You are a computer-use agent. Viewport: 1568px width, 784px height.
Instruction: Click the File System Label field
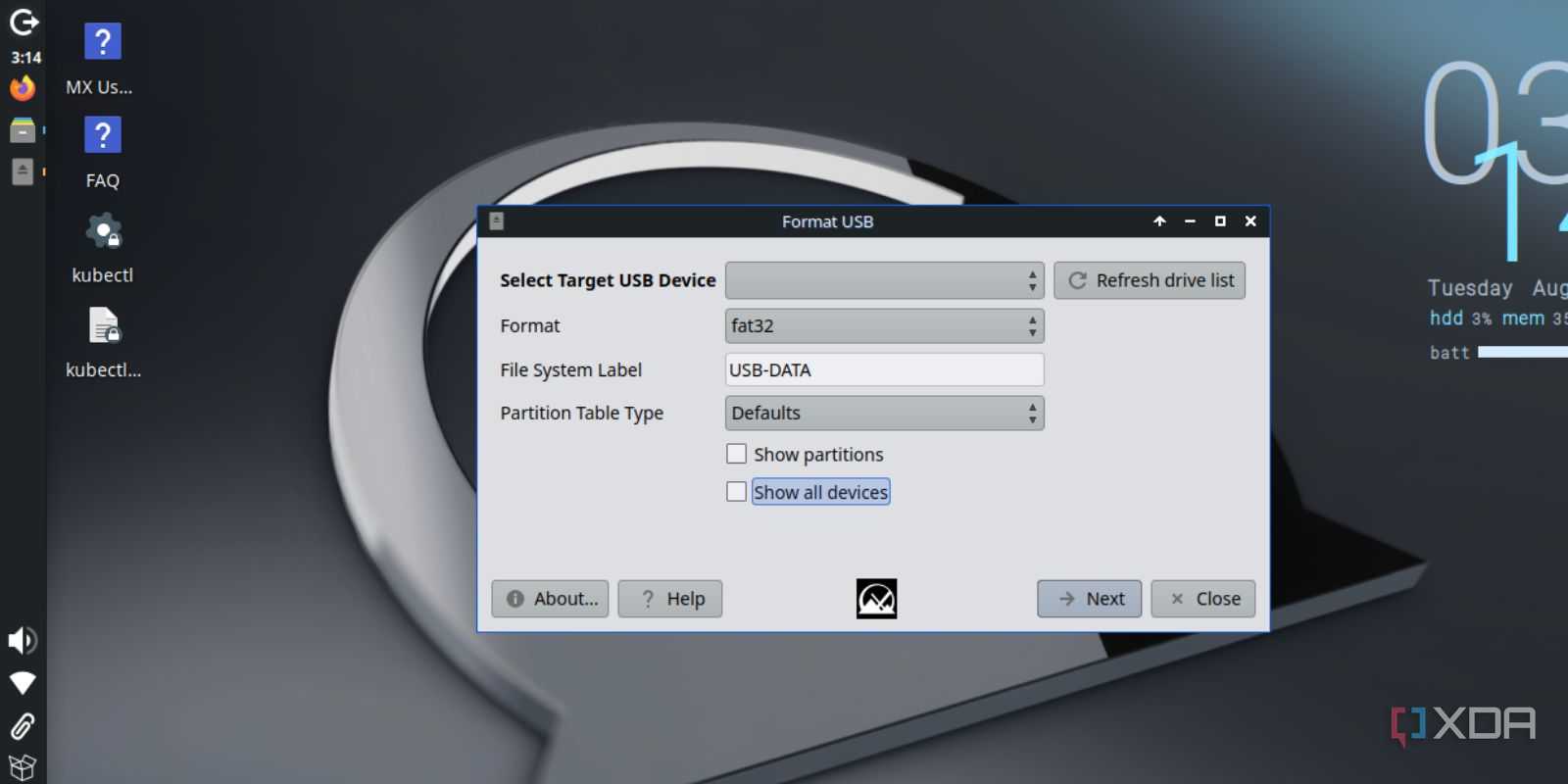pyautogui.click(x=884, y=369)
